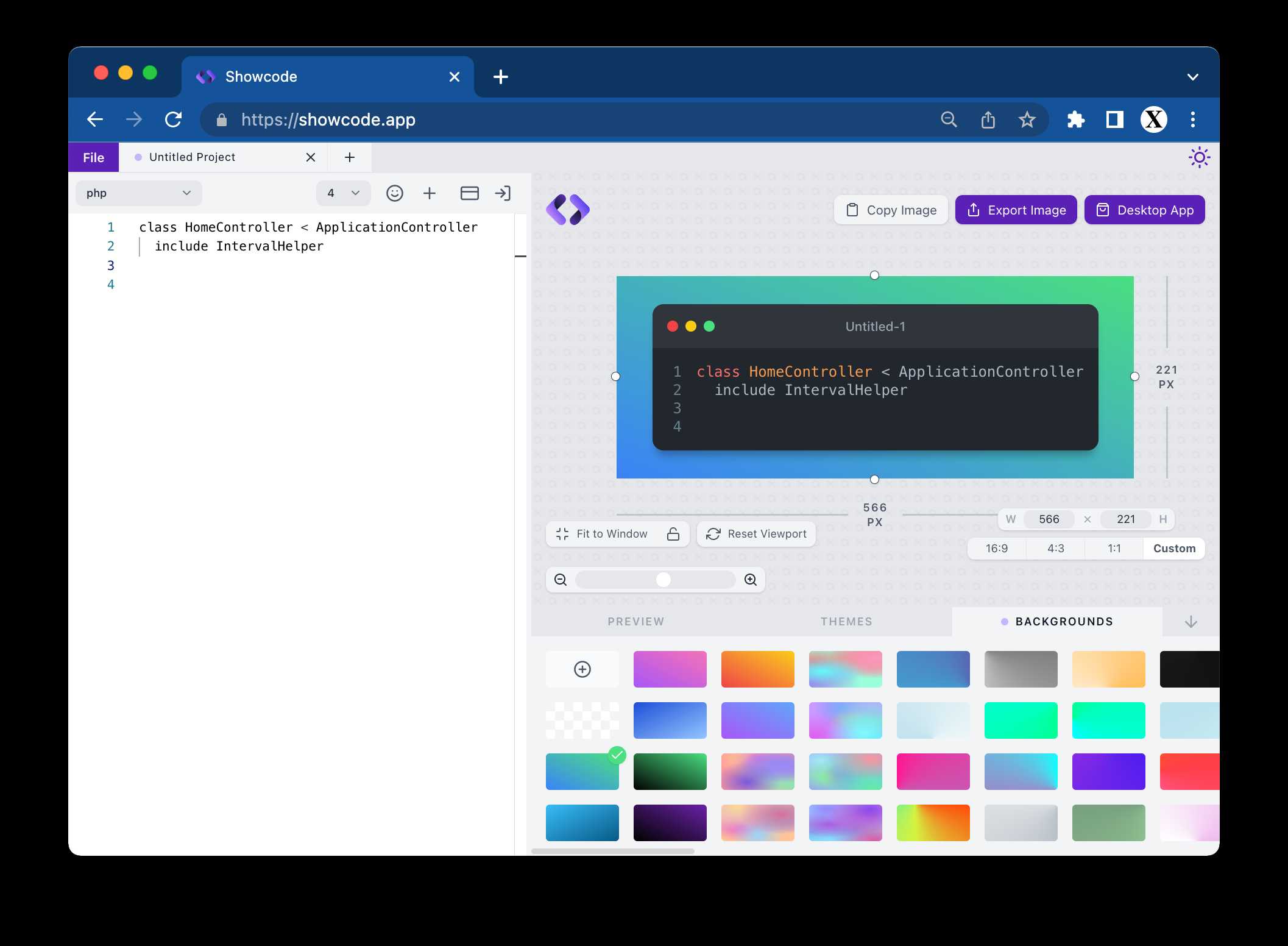Toggle the aspect ratio lock icon
The height and width of the screenshot is (946, 1288).
pos(673,534)
